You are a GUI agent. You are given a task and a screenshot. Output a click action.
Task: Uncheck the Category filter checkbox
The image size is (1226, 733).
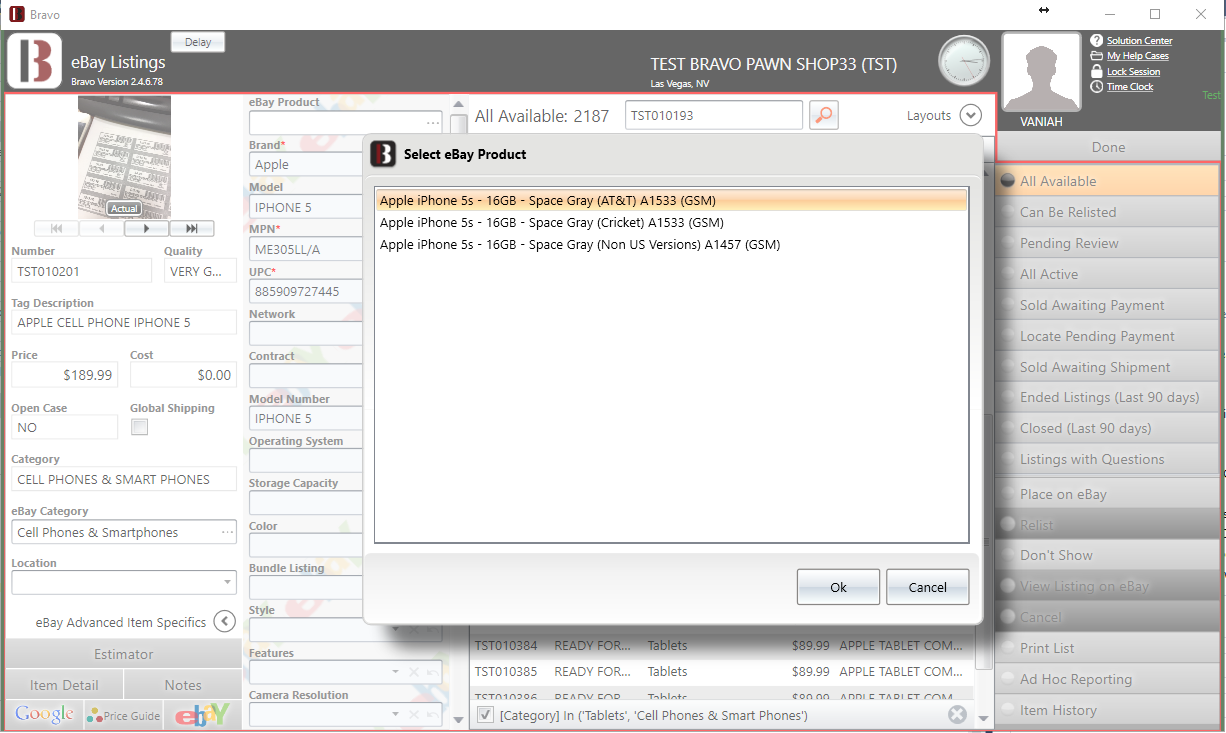(485, 714)
